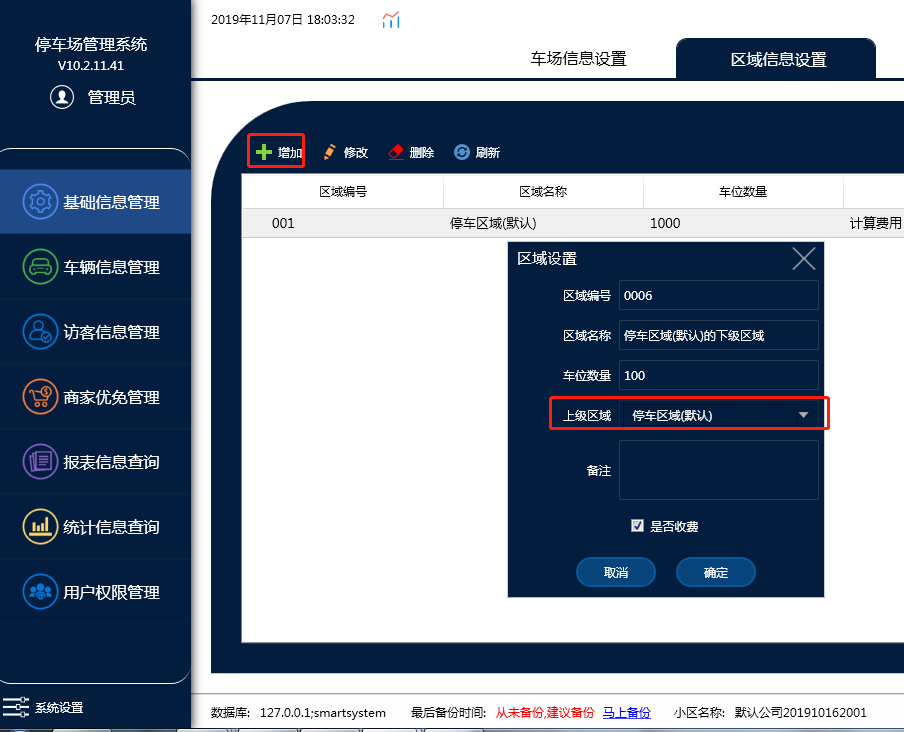This screenshot has width=904, height=732.
Task: Click the 基础信息管理 gear icon
Action: pos(40,202)
